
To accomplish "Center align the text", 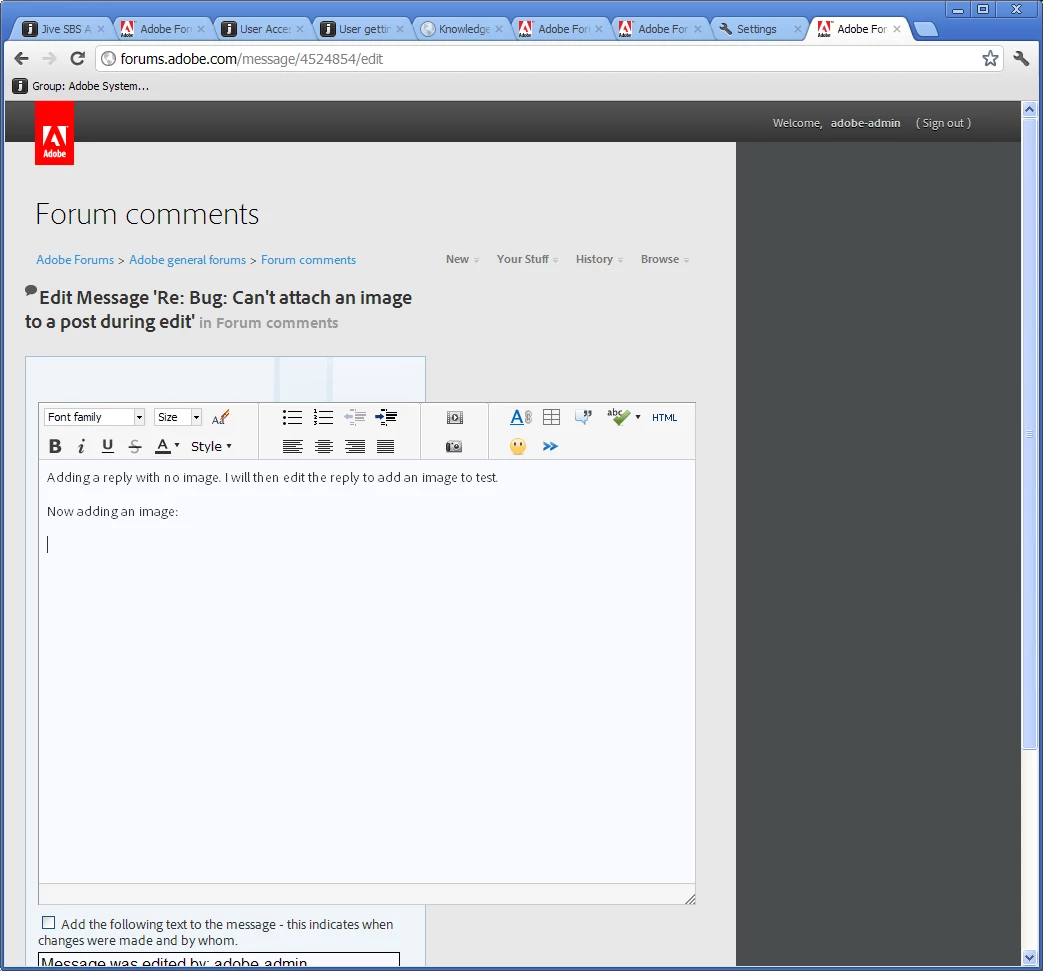I will click(x=323, y=446).
